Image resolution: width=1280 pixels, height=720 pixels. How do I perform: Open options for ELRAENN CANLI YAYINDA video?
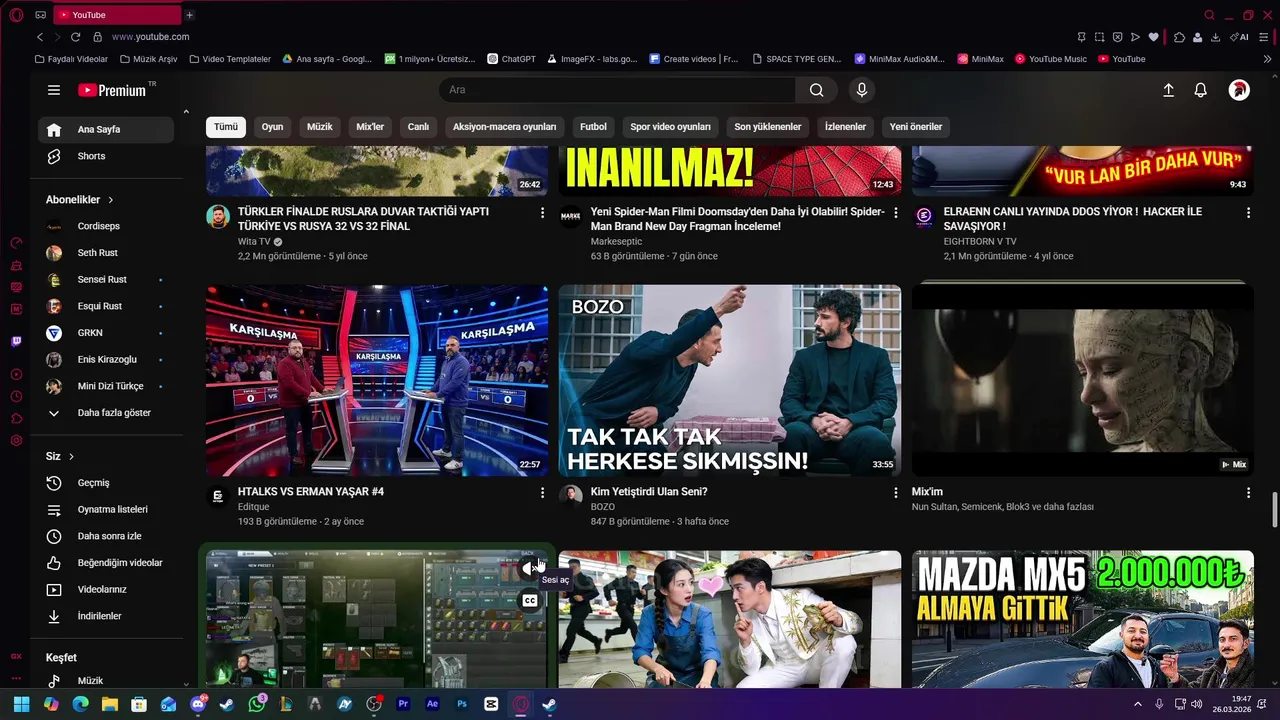click(x=1248, y=213)
